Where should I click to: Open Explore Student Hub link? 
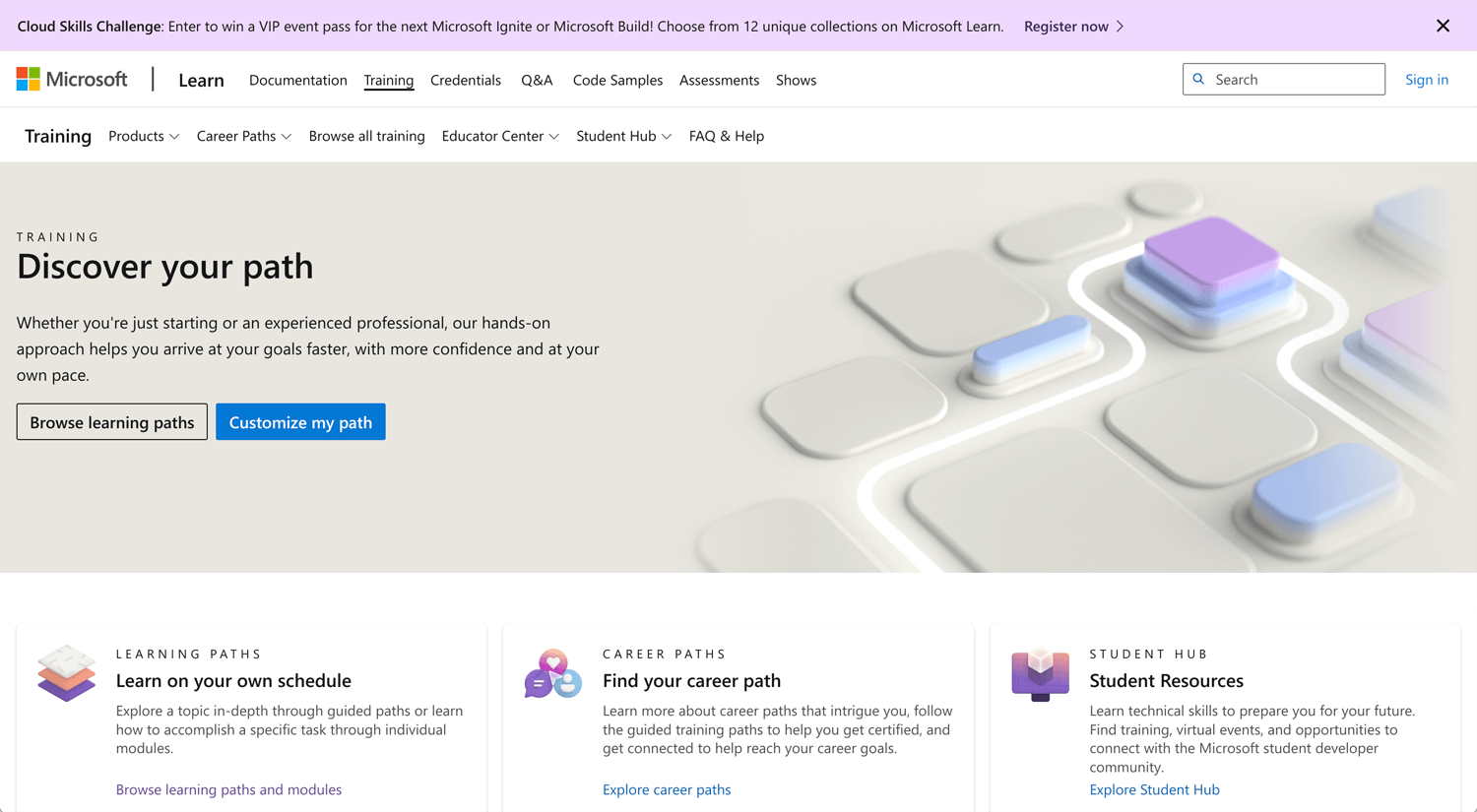(x=1154, y=789)
